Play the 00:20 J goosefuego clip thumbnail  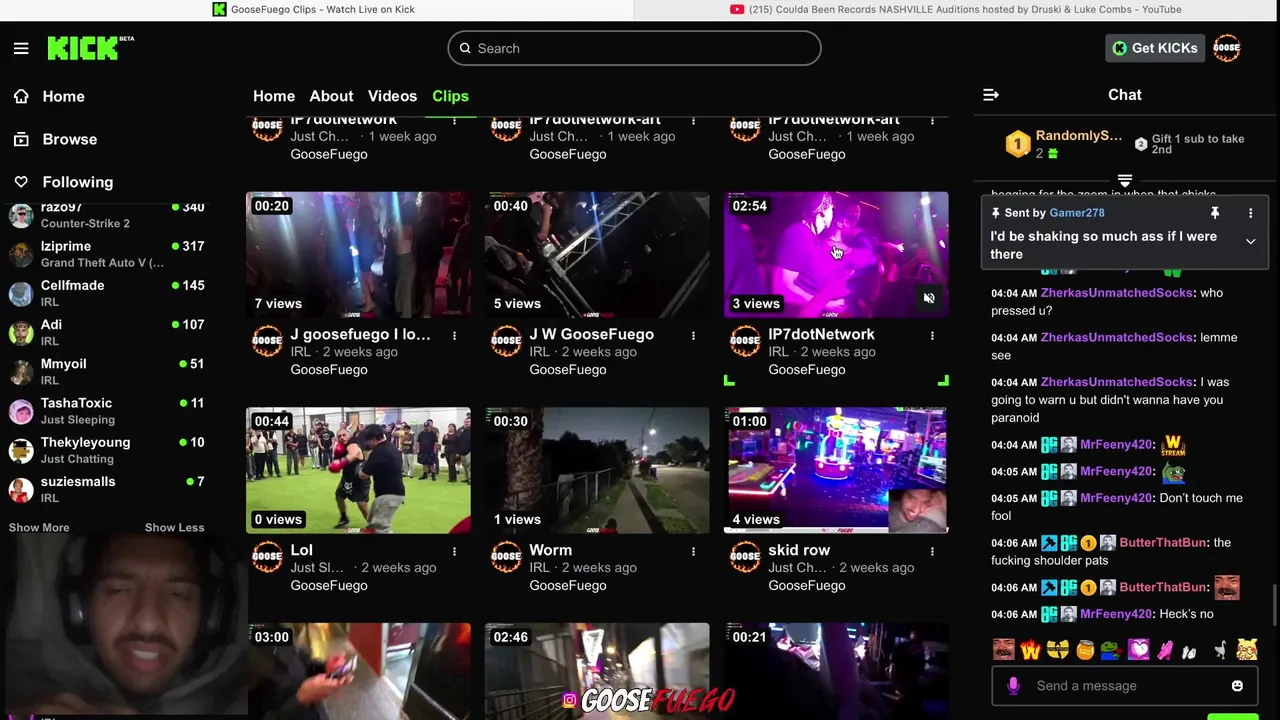tap(358, 255)
